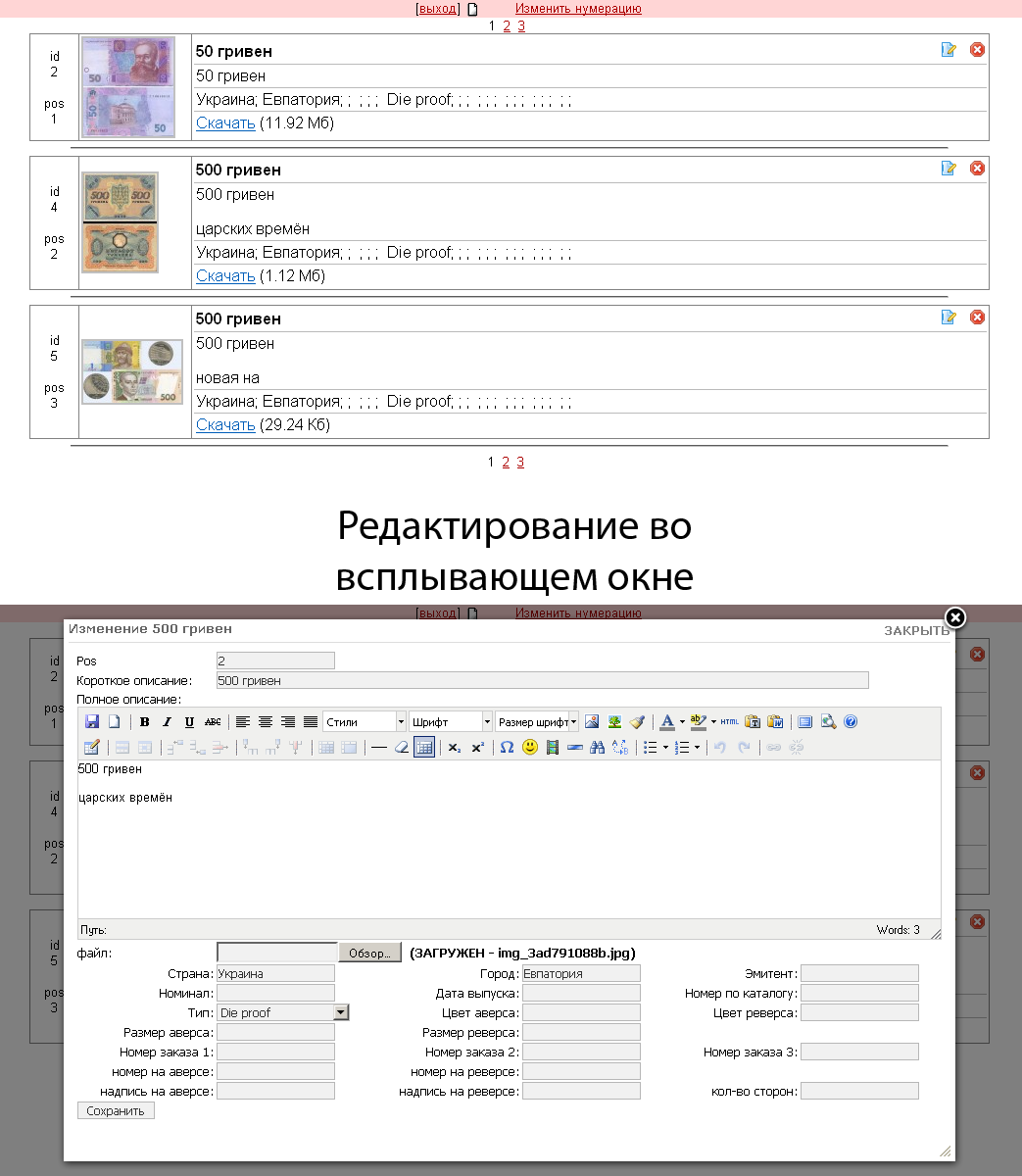Go to page 3 in the lower pagination
1022x1176 pixels.
(x=520, y=463)
